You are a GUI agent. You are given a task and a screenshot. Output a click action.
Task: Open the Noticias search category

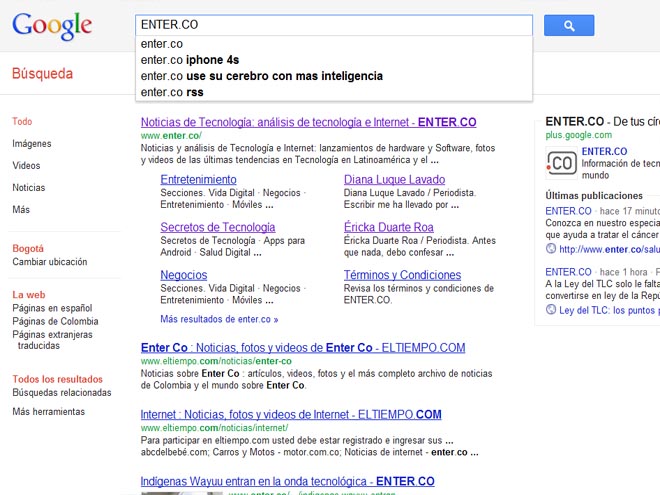[x=29, y=187]
